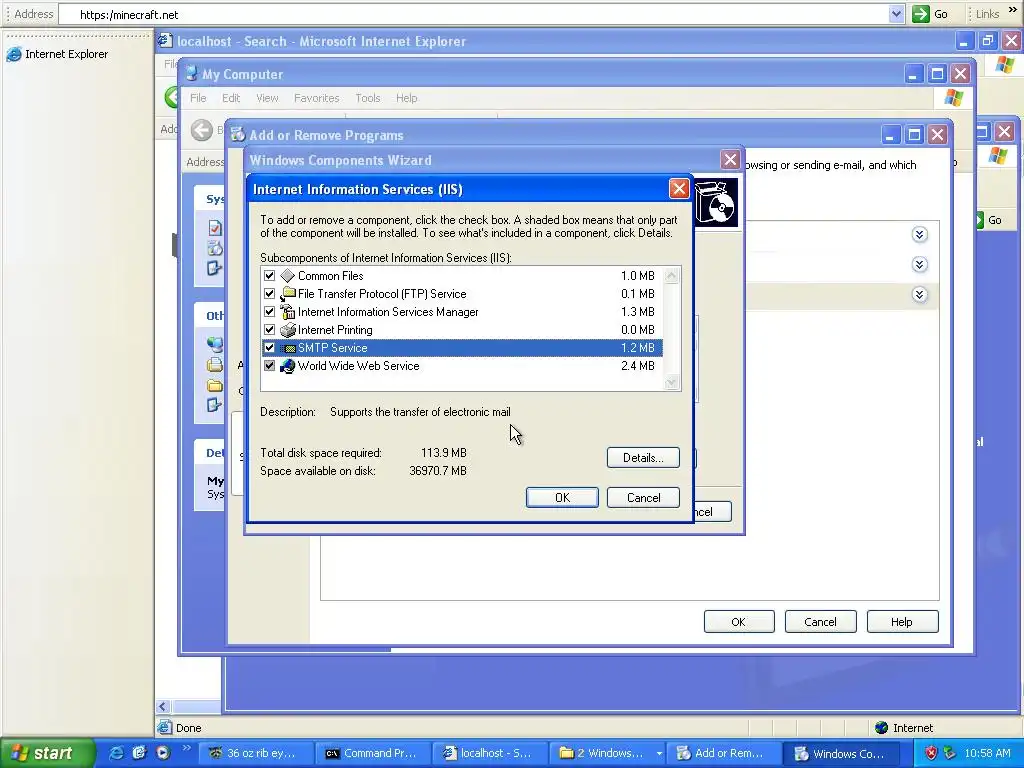1024x768 pixels.
Task: Cancel the Internet Information Services dialog
Action: (x=643, y=498)
